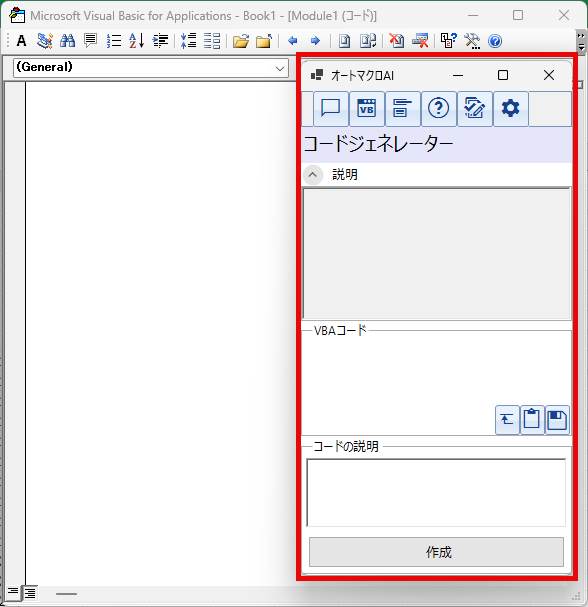Copy VBA code with clipboard icon
Image resolution: width=588 pixels, height=607 pixels.
pos(532,420)
